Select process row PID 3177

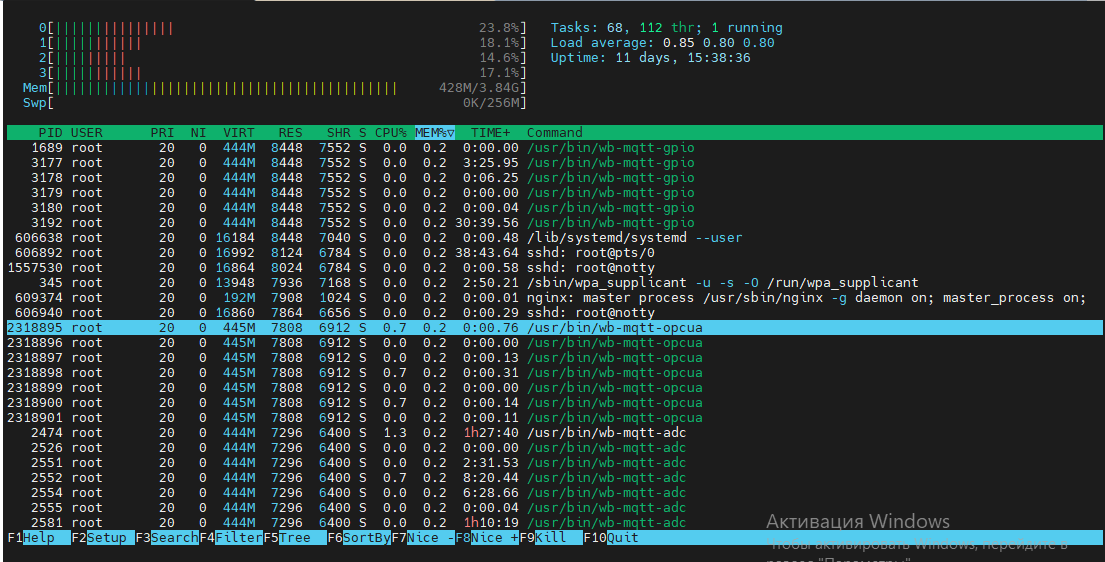click(x=555, y=163)
